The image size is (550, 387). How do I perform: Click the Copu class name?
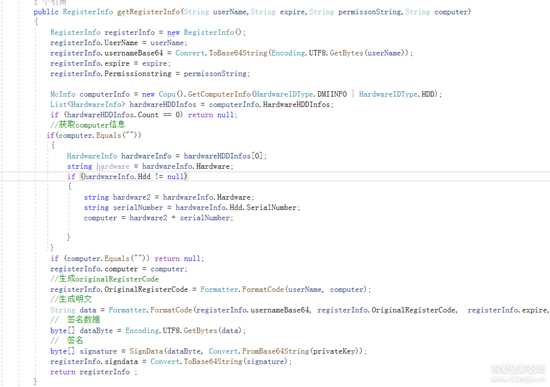click(167, 94)
